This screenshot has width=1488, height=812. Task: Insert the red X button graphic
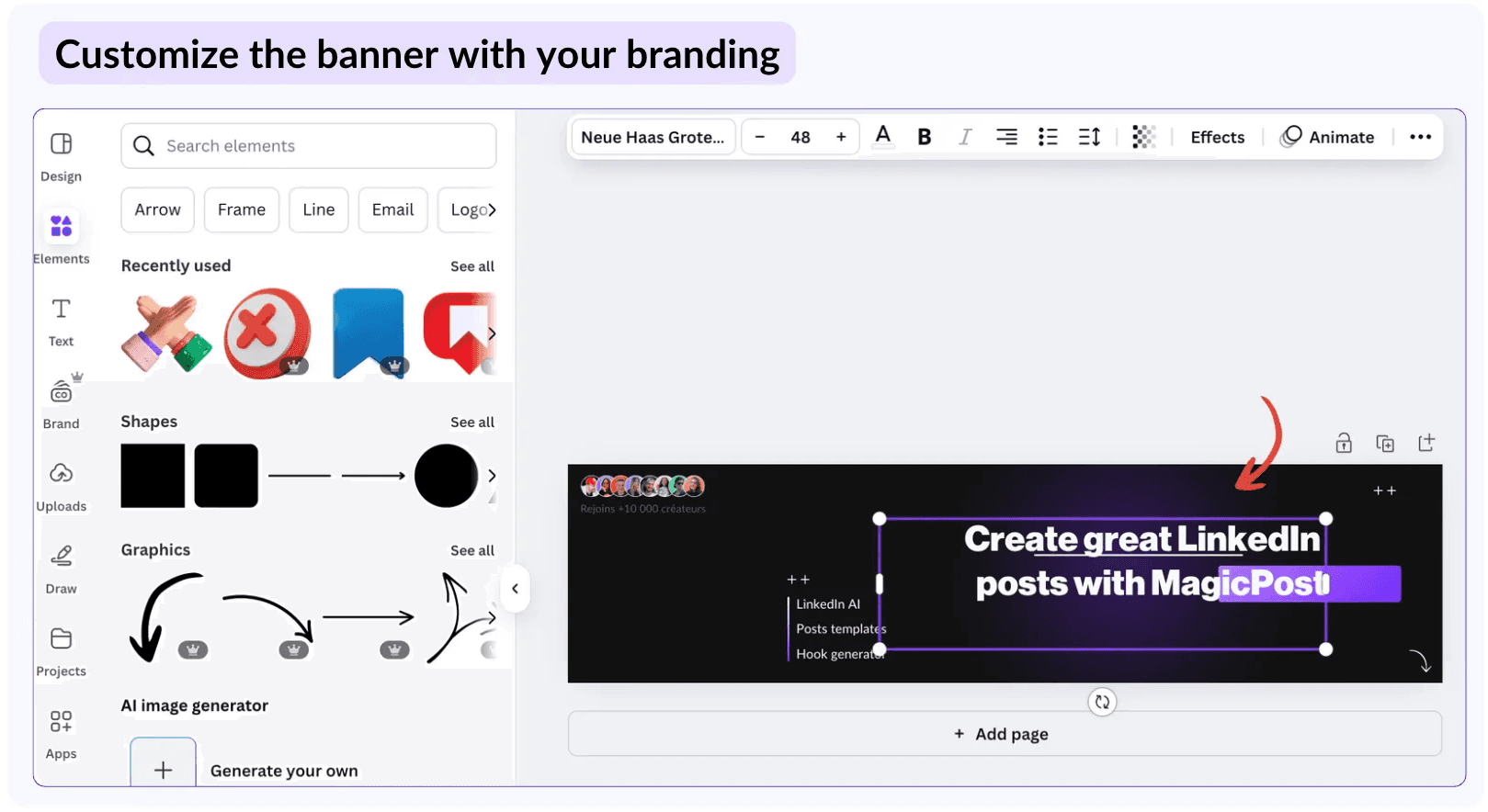(x=267, y=333)
